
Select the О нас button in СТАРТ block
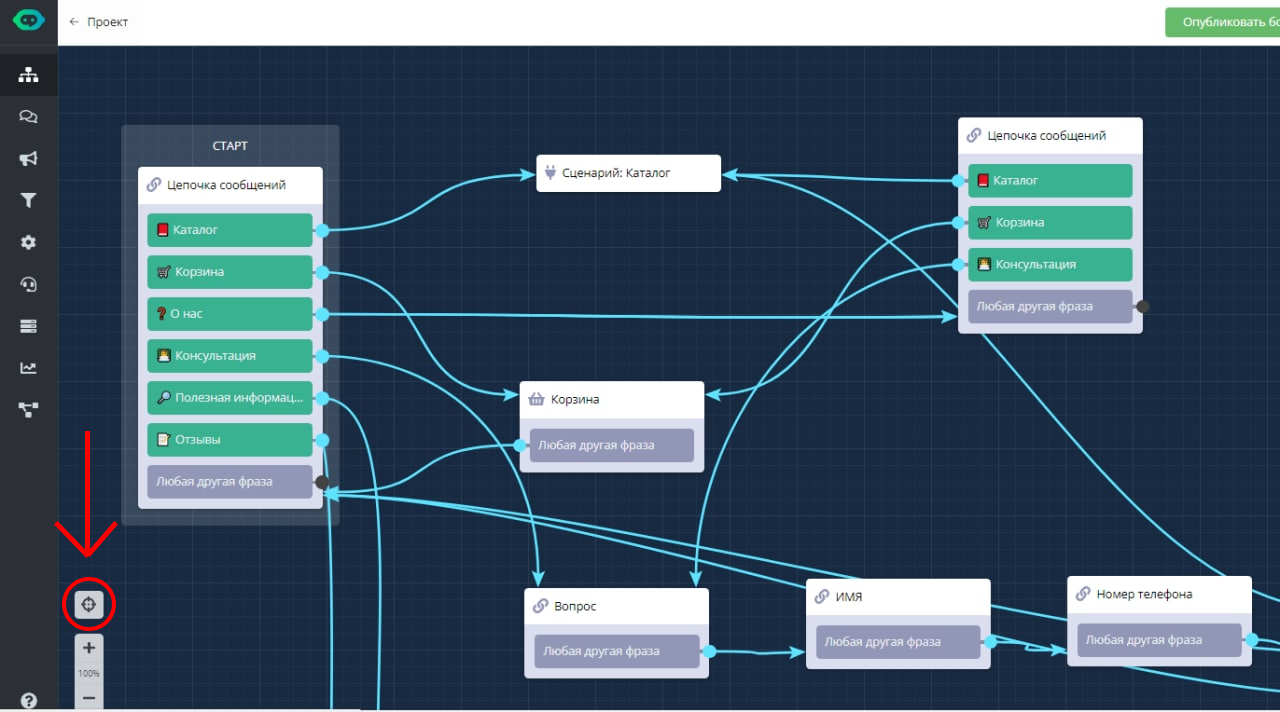coord(229,314)
